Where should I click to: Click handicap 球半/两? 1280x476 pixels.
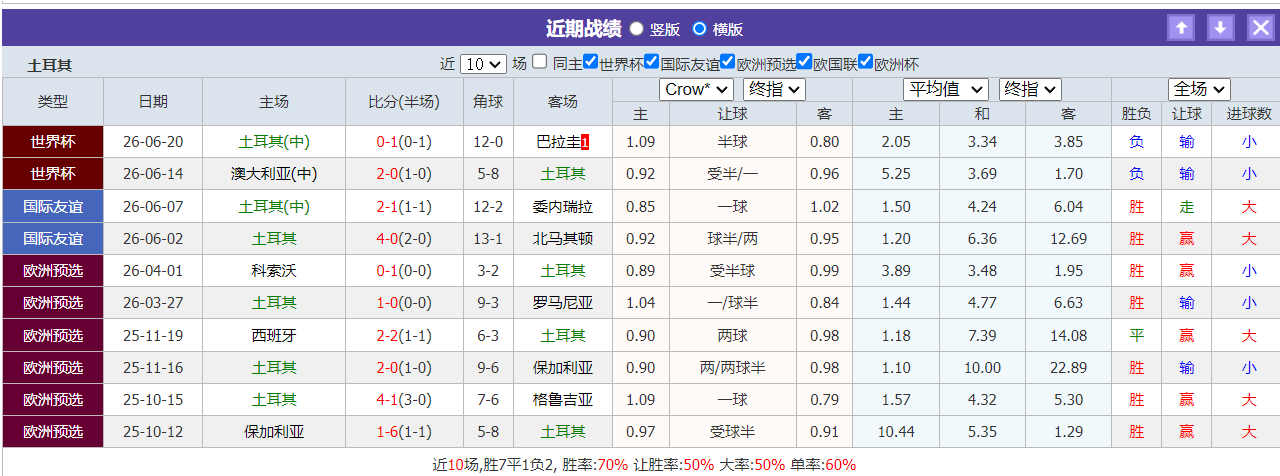[x=733, y=239]
